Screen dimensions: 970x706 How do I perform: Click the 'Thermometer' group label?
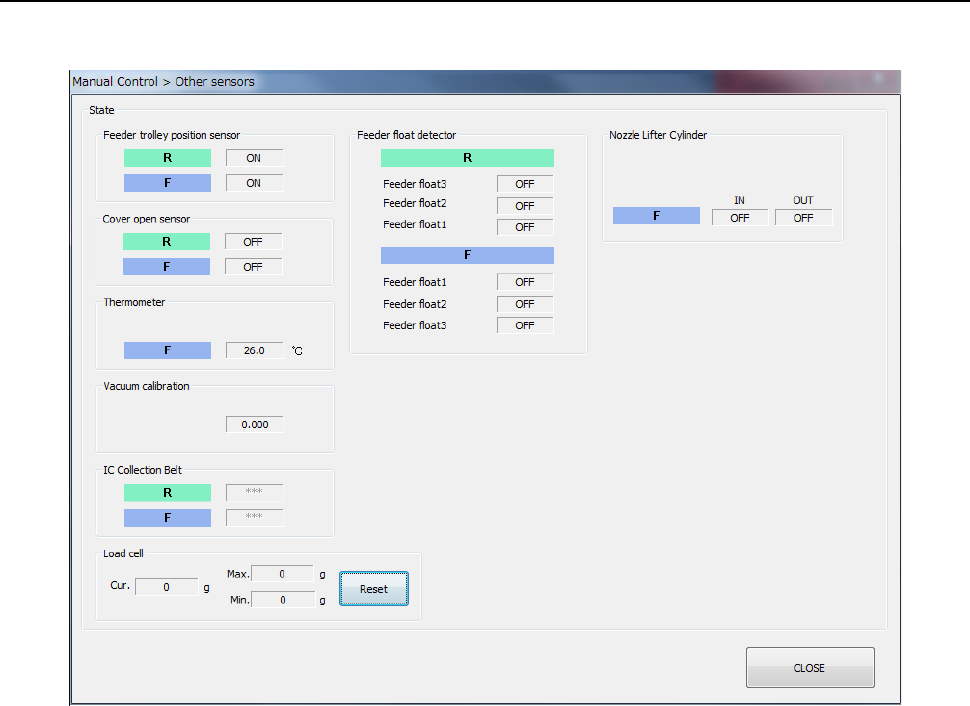(x=134, y=302)
